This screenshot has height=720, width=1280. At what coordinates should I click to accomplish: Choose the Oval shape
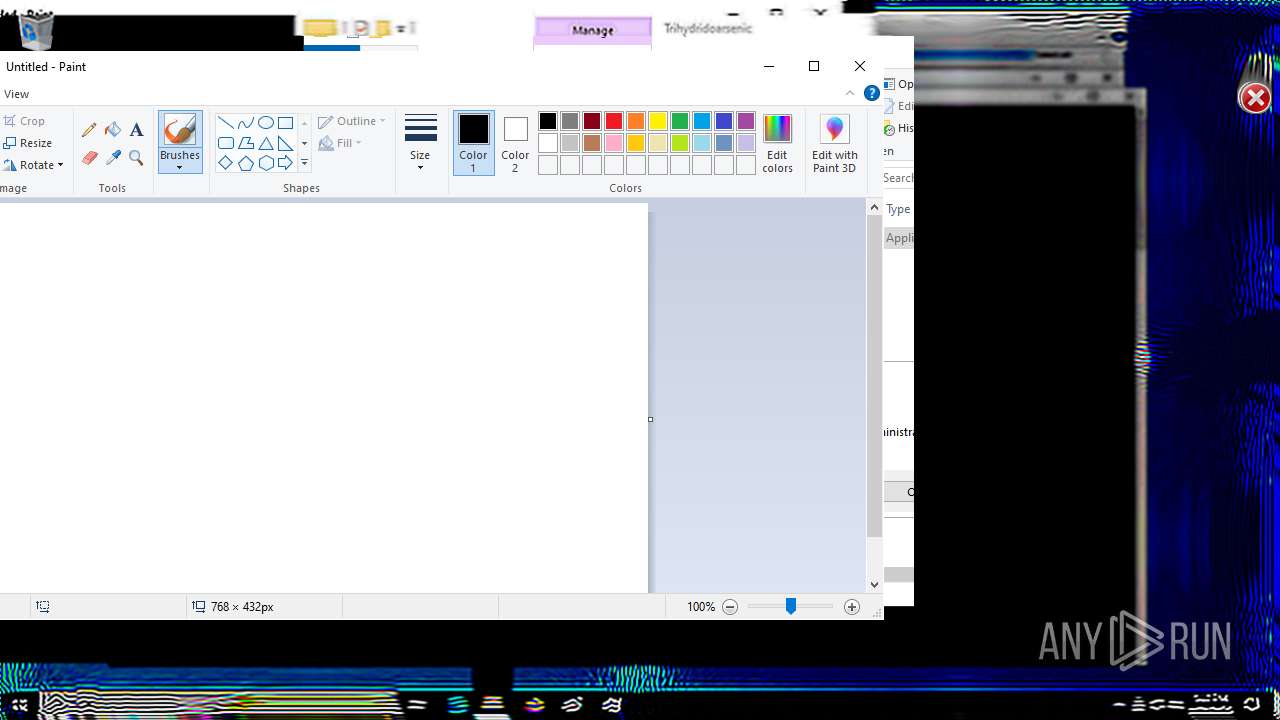(266, 123)
